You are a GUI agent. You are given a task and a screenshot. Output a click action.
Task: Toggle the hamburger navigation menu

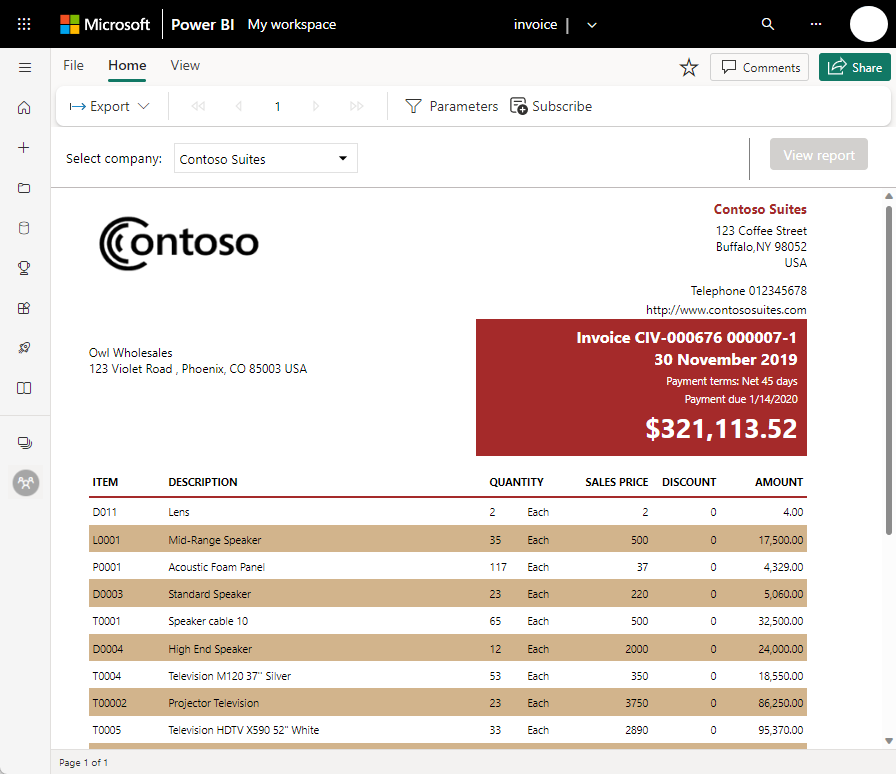(25, 67)
